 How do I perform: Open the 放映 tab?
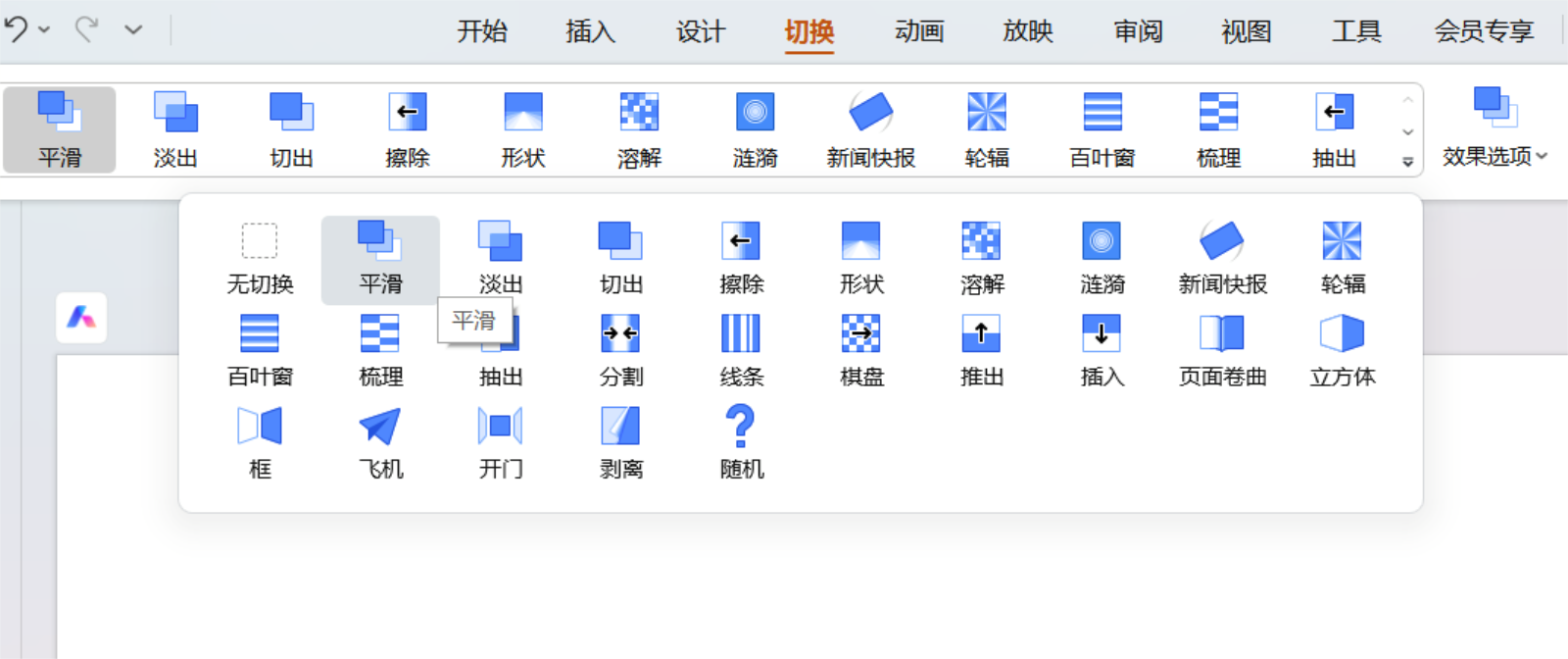[1028, 31]
